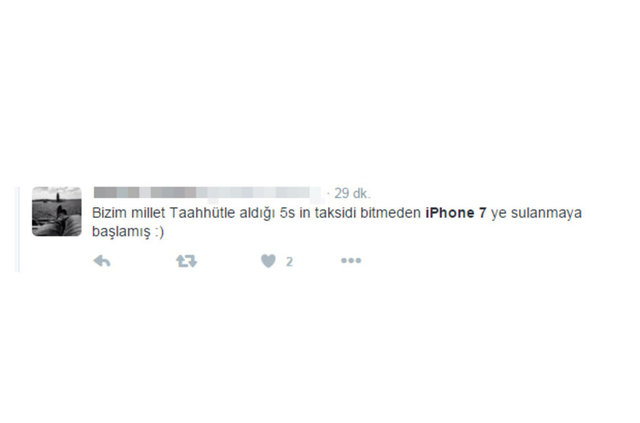640x423 pixels.
Task: Select the word taksidi in tweet
Action: pos(335,213)
